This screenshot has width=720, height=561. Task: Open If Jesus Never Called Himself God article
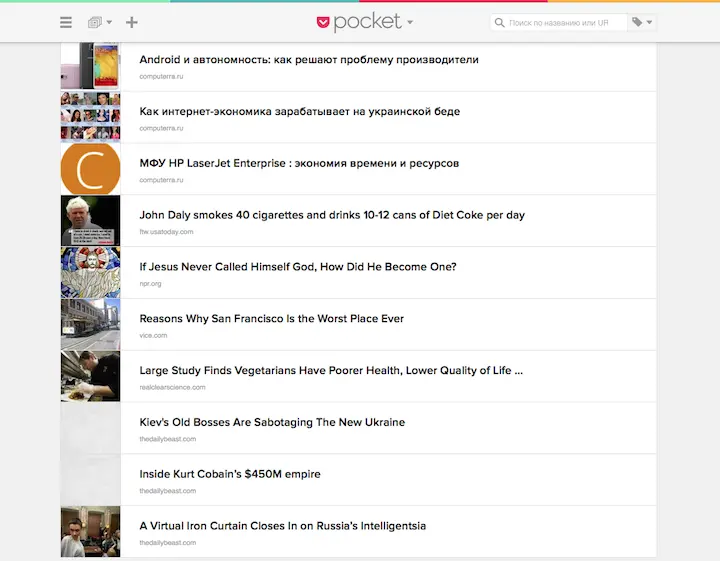click(297, 267)
